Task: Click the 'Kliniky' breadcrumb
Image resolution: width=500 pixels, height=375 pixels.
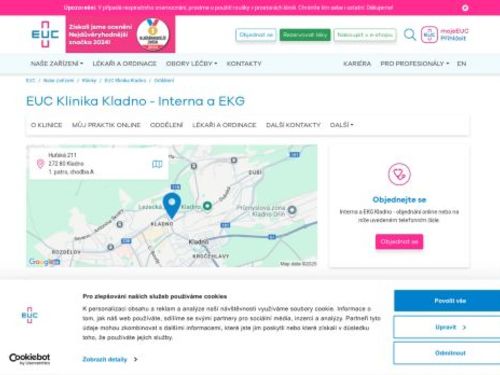Action: pos(89,80)
